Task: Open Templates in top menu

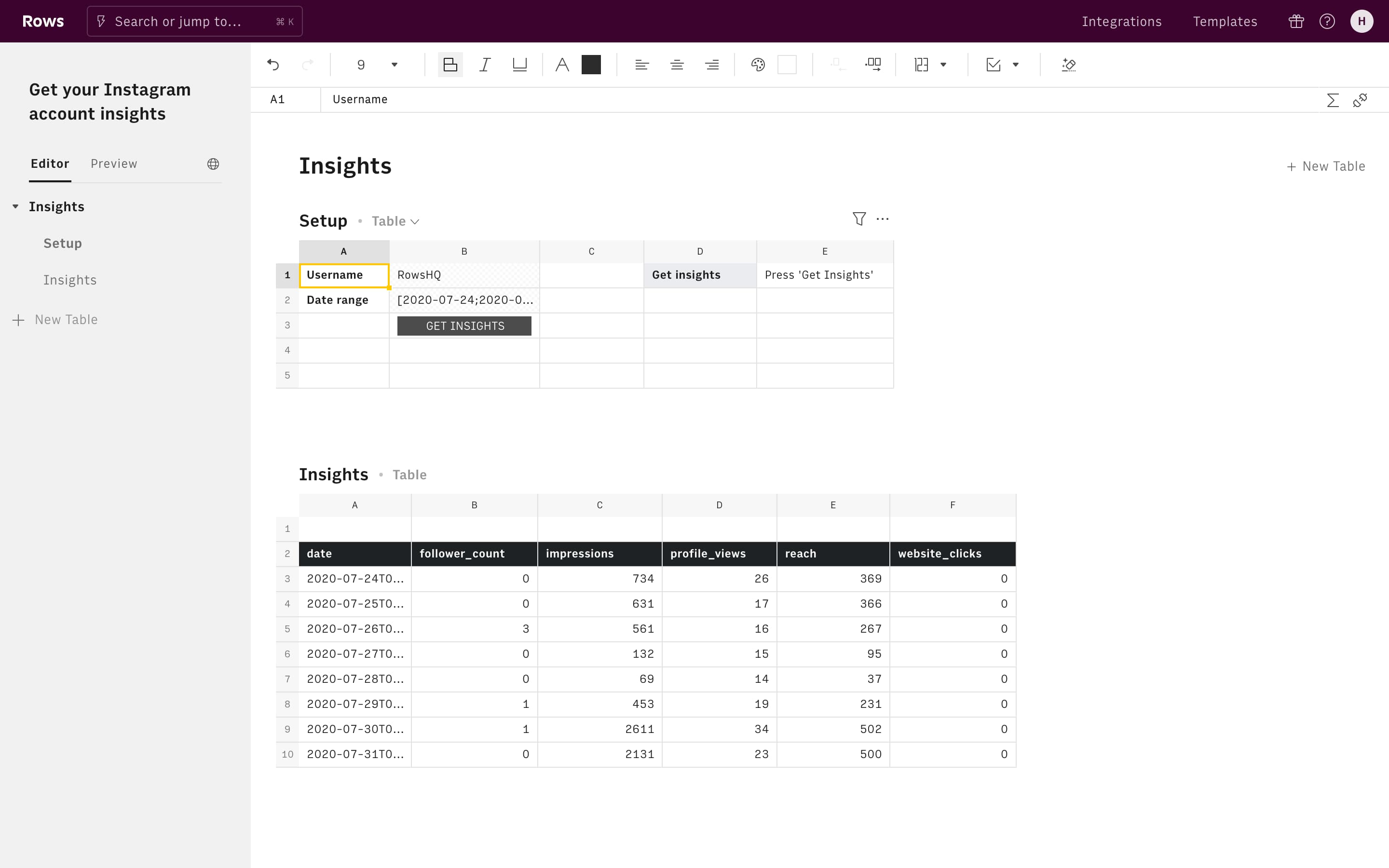Action: click(1225, 21)
